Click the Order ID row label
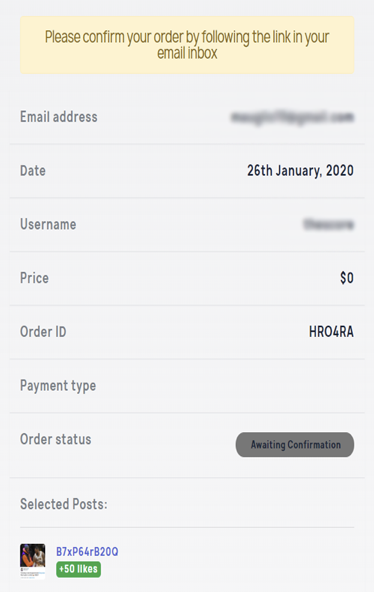This screenshot has width=374, height=592. tap(43, 332)
